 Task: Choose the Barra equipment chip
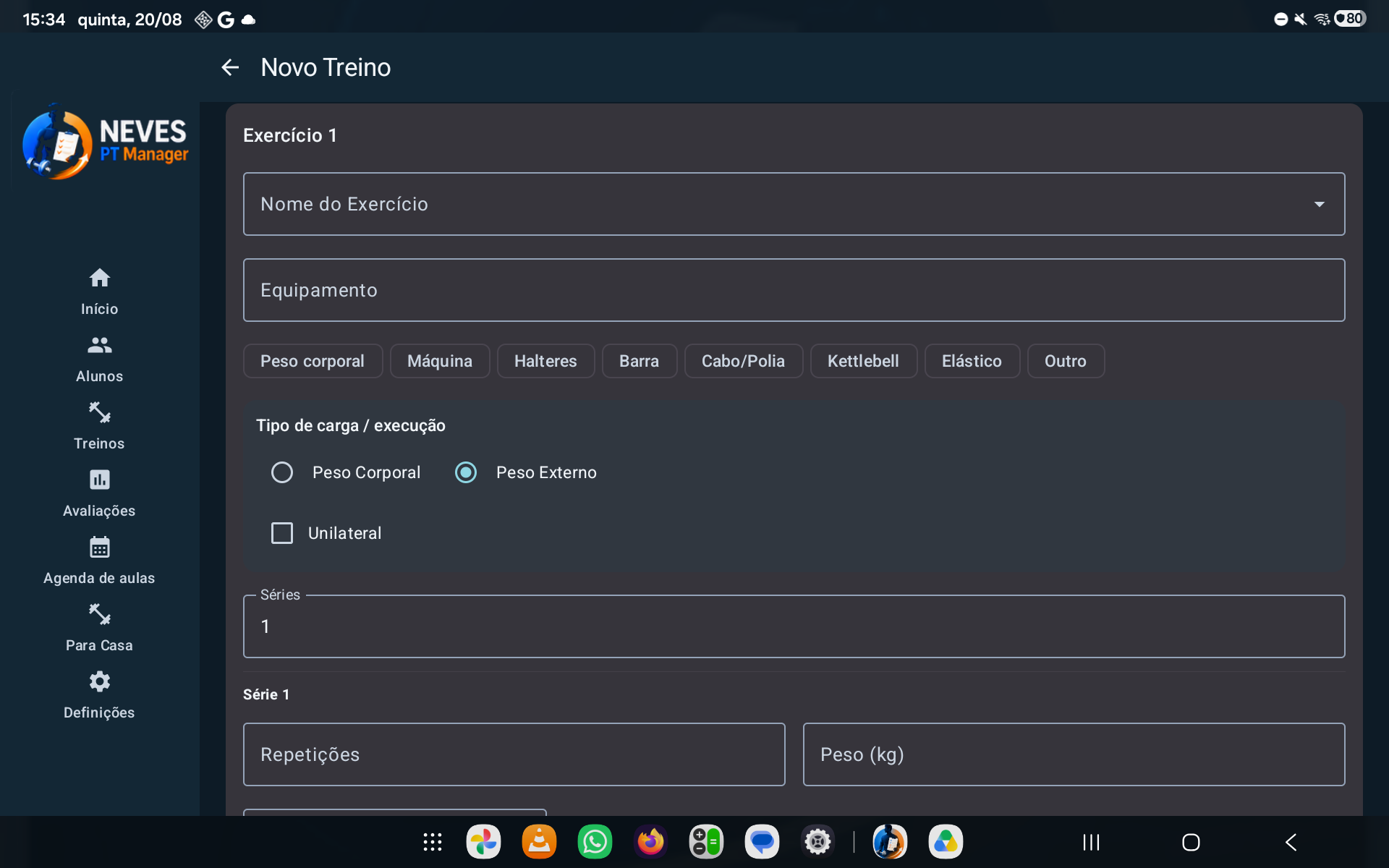(x=640, y=361)
